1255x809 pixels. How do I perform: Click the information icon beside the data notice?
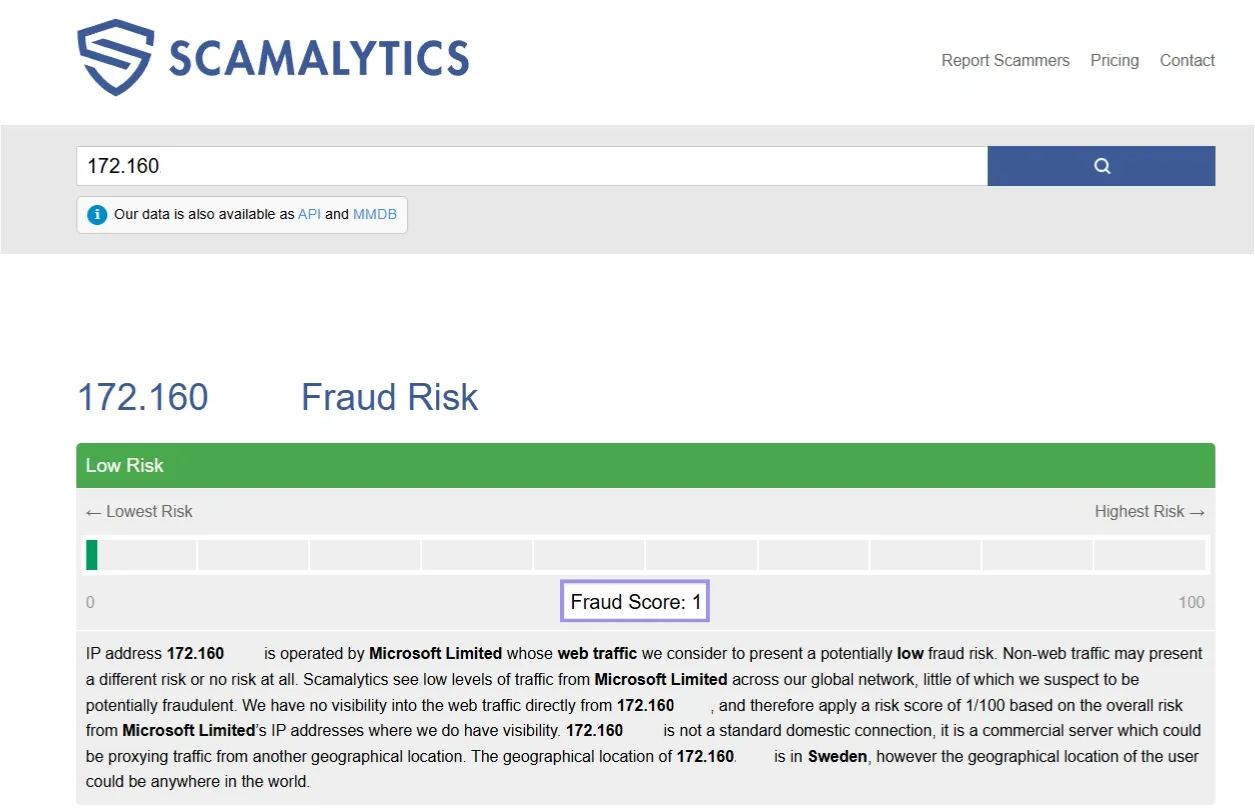pyautogui.click(x=97, y=214)
